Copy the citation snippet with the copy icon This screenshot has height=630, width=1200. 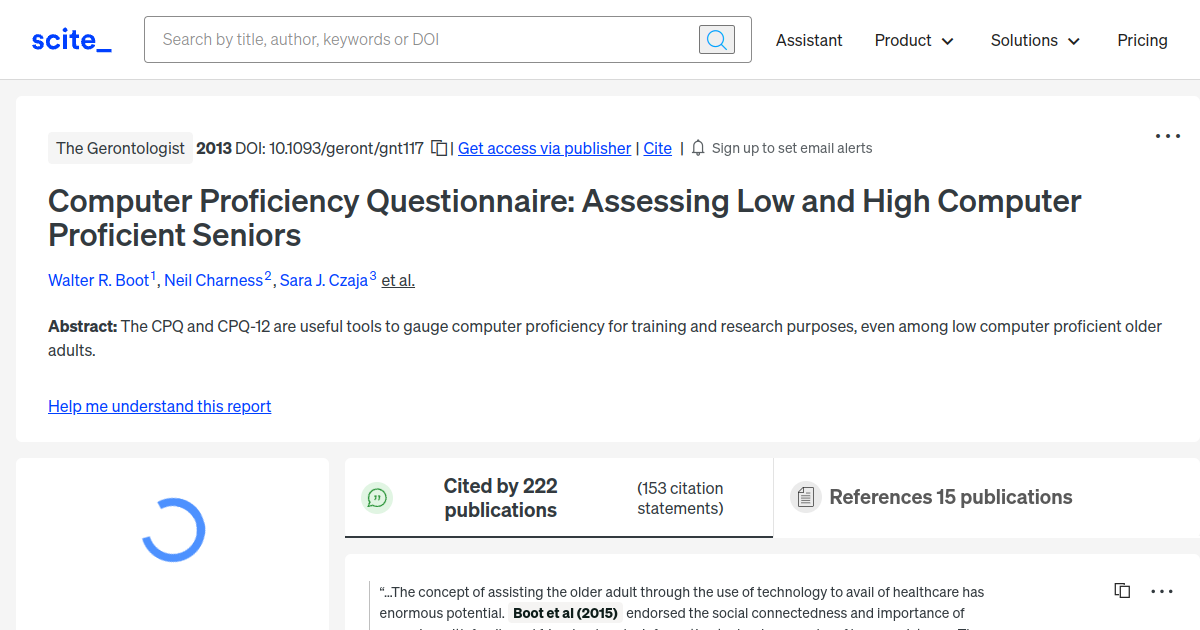coord(1121,590)
